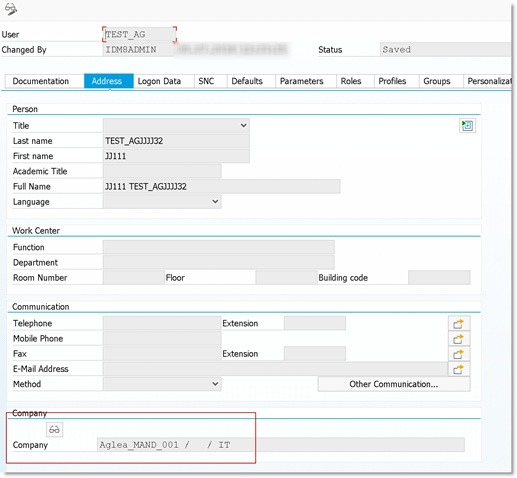Click the Other Communication... button
This screenshot has height=478, width=517.
coord(394,384)
